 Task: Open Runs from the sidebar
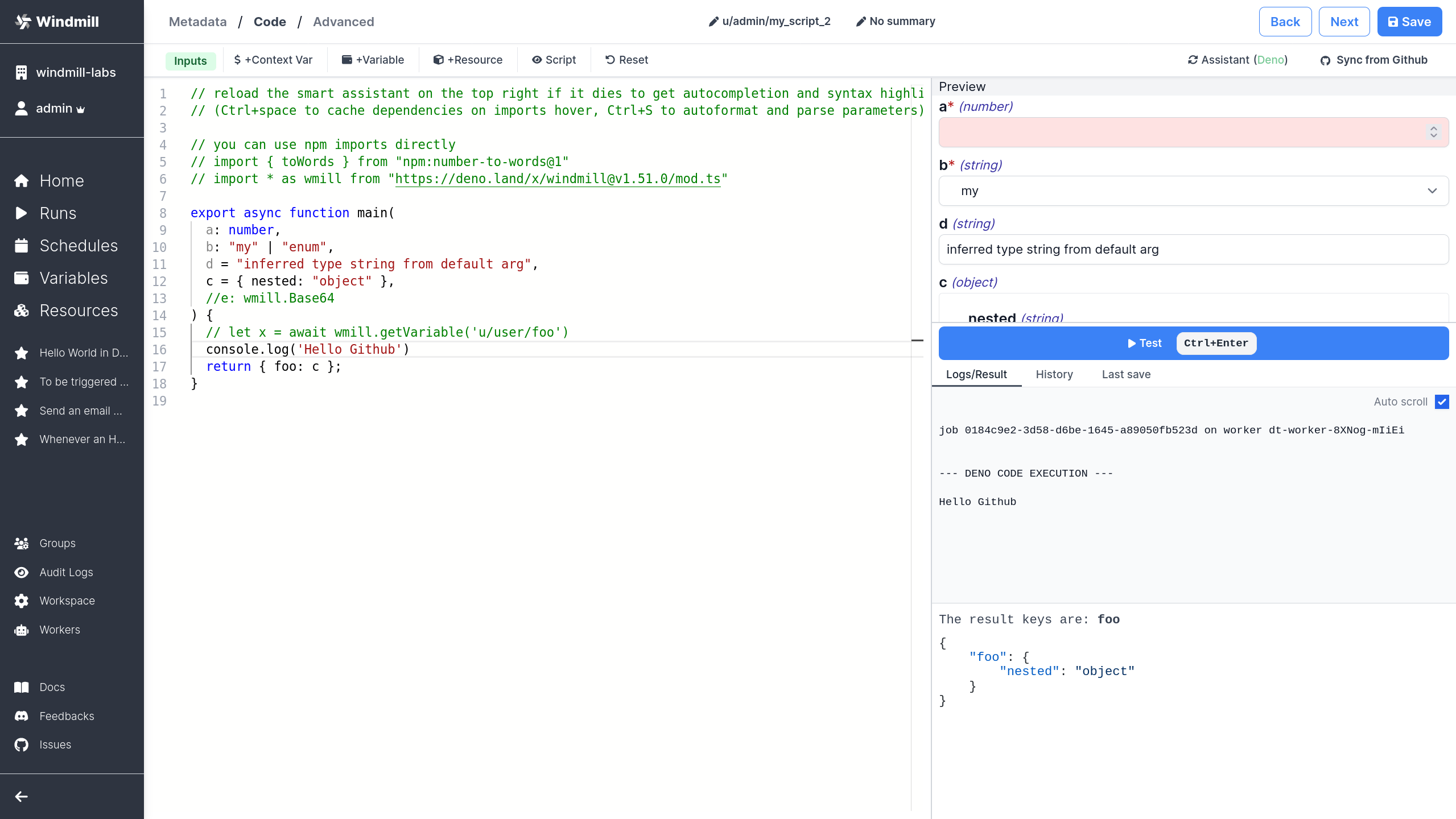point(57,213)
